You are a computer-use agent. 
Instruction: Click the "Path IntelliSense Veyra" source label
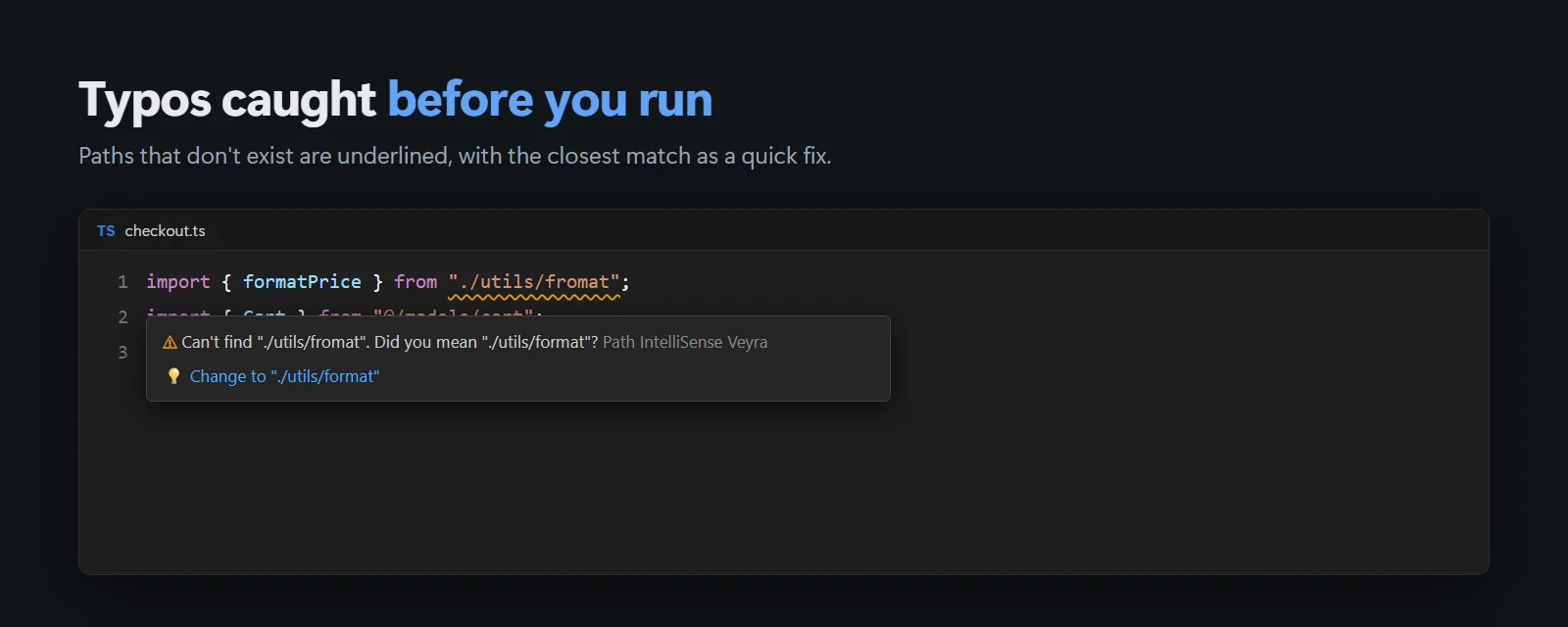[x=685, y=342]
